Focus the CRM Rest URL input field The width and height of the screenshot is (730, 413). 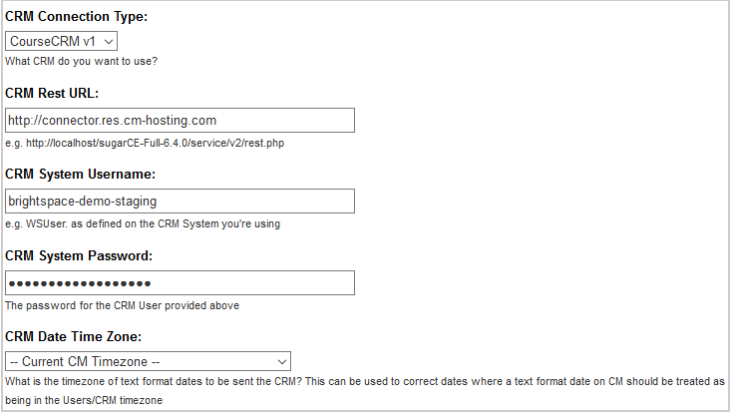point(180,121)
